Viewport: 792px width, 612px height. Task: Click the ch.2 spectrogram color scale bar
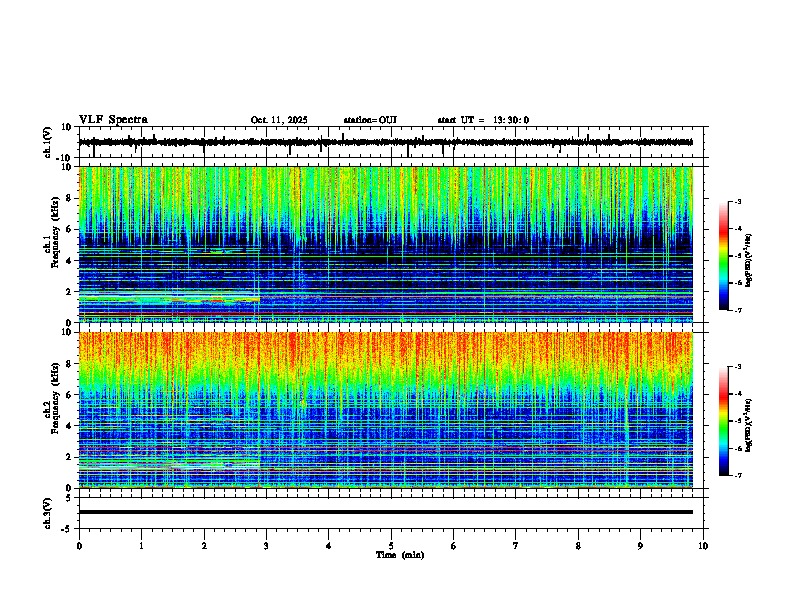(x=724, y=421)
